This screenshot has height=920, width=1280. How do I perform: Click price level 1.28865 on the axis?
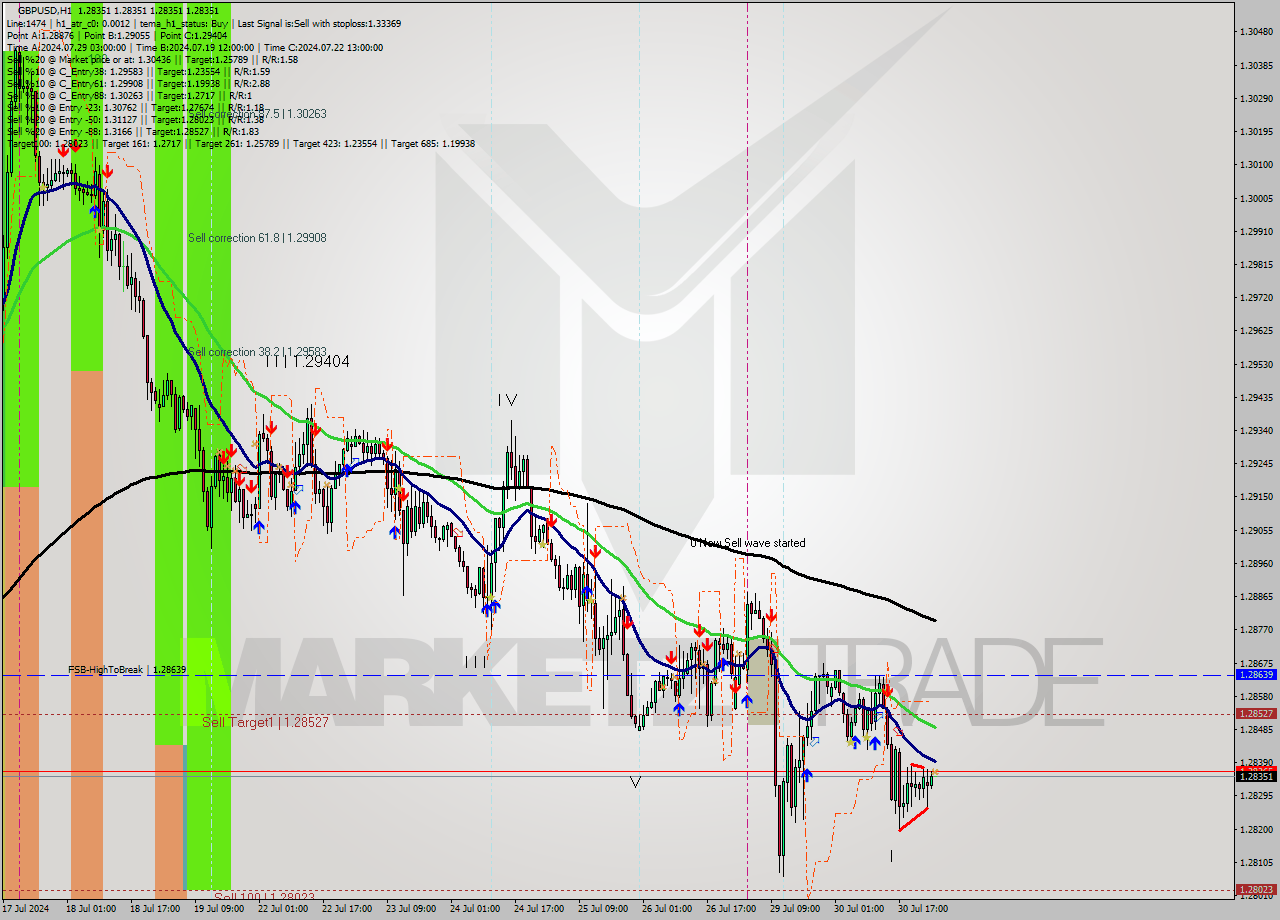[1255, 596]
